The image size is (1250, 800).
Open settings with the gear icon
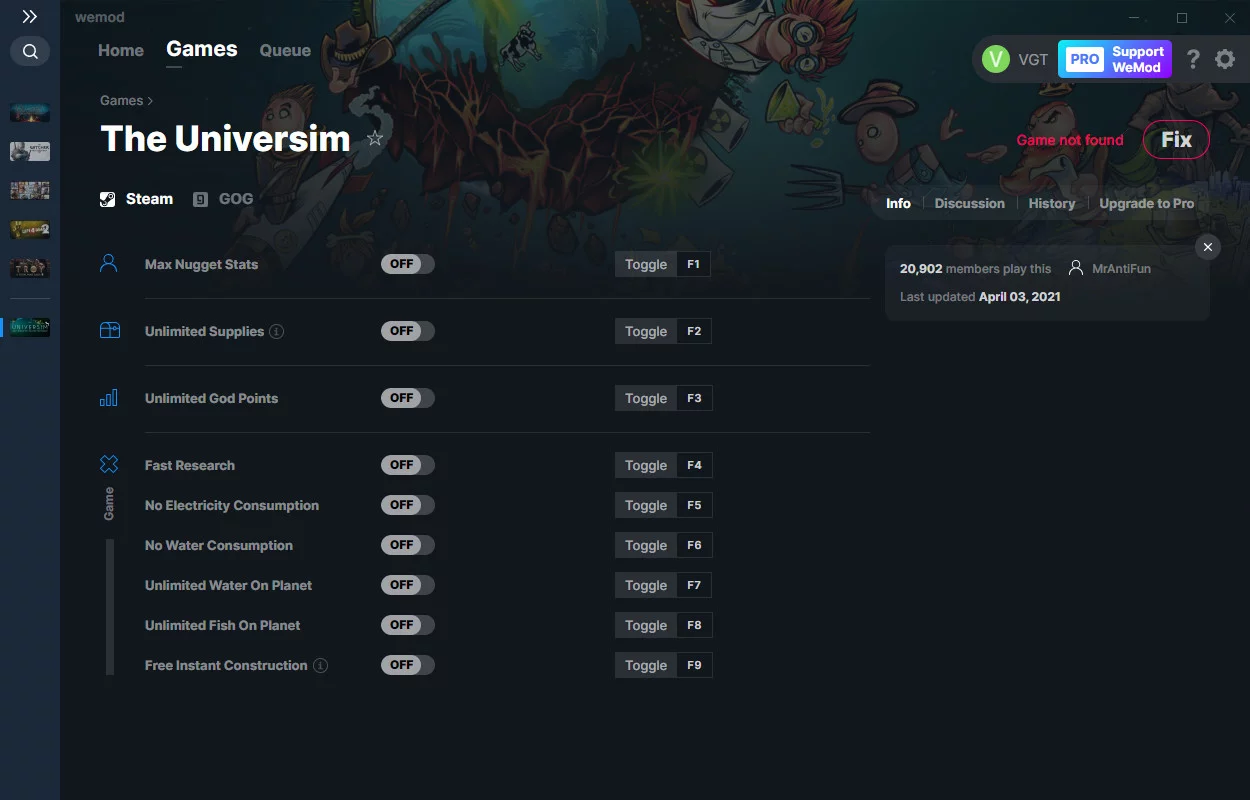click(1225, 59)
